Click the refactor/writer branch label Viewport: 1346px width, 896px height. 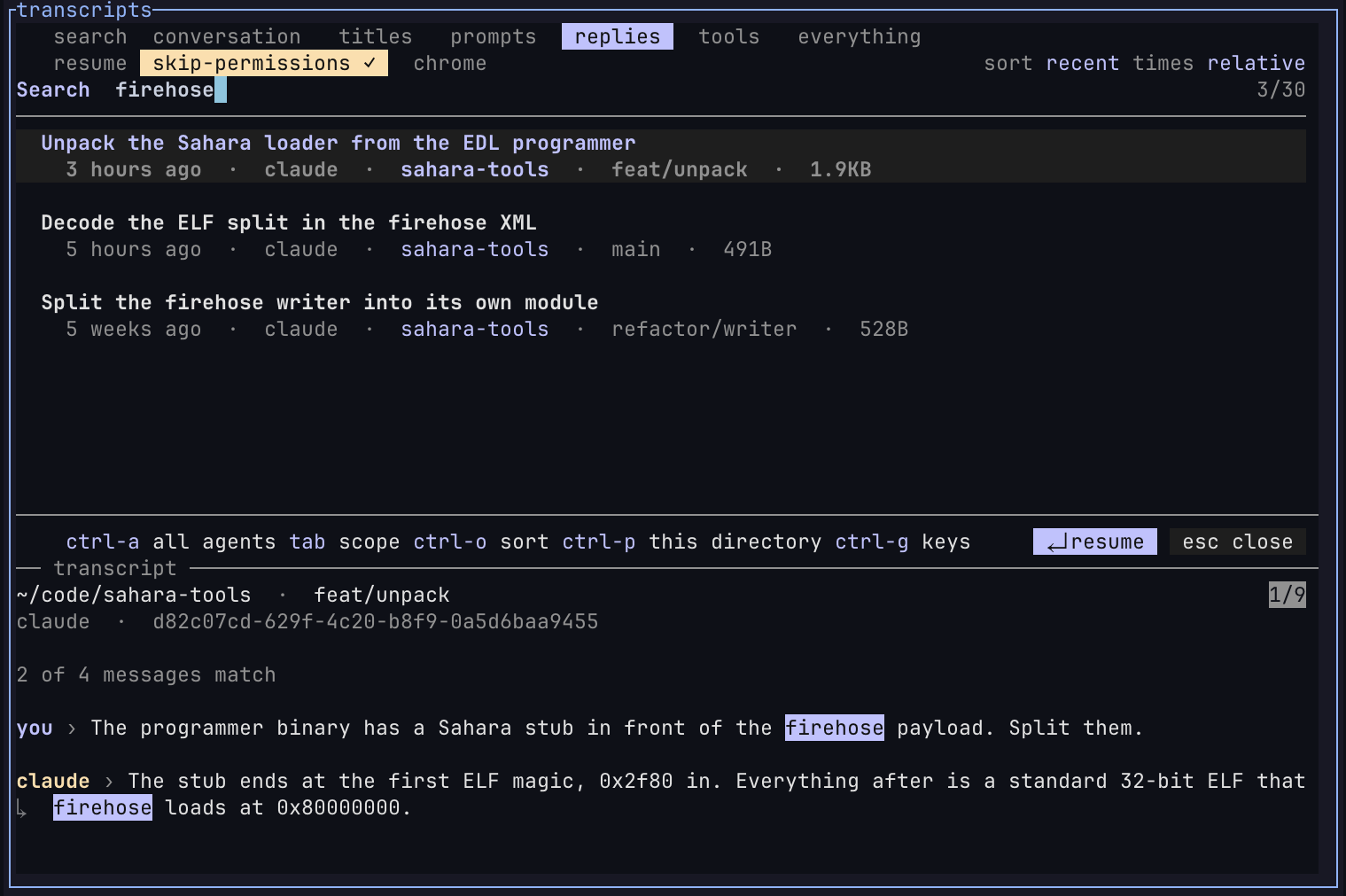tap(704, 329)
